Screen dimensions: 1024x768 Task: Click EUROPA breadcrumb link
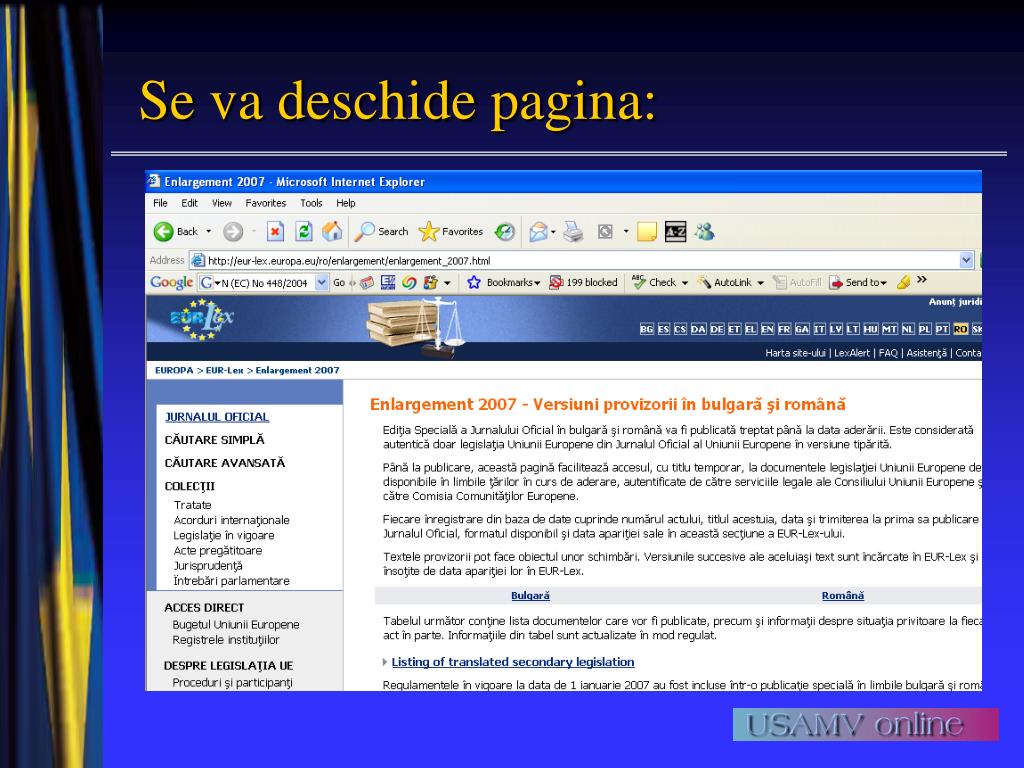click(x=174, y=370)
